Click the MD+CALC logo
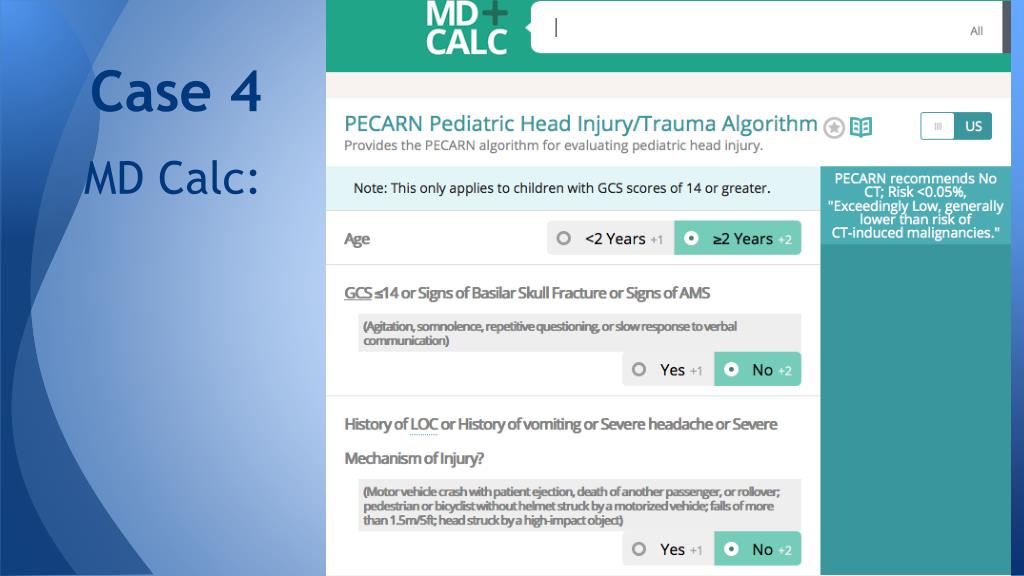 tap(467, 27)
